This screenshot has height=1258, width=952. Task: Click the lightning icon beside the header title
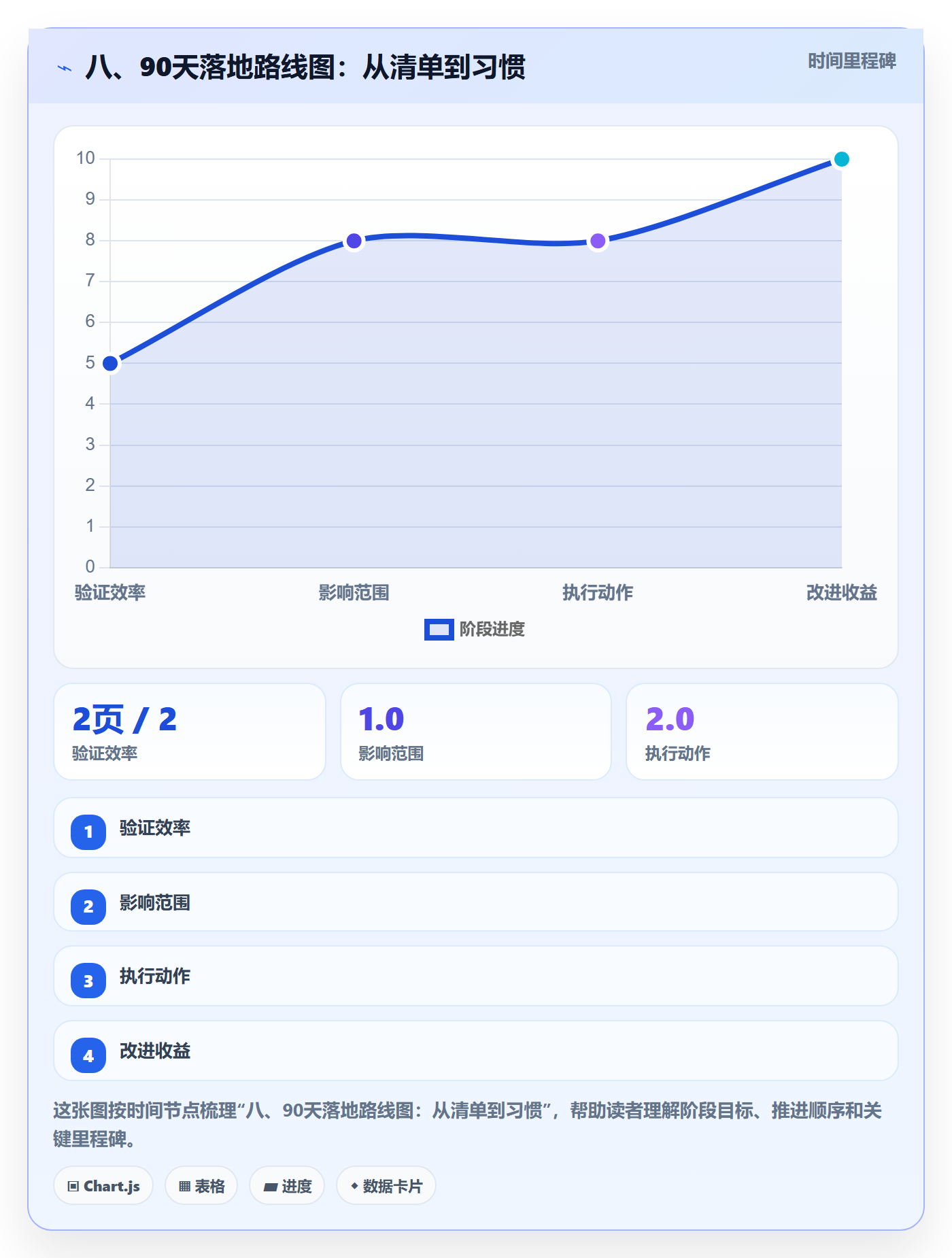(65, 68)
